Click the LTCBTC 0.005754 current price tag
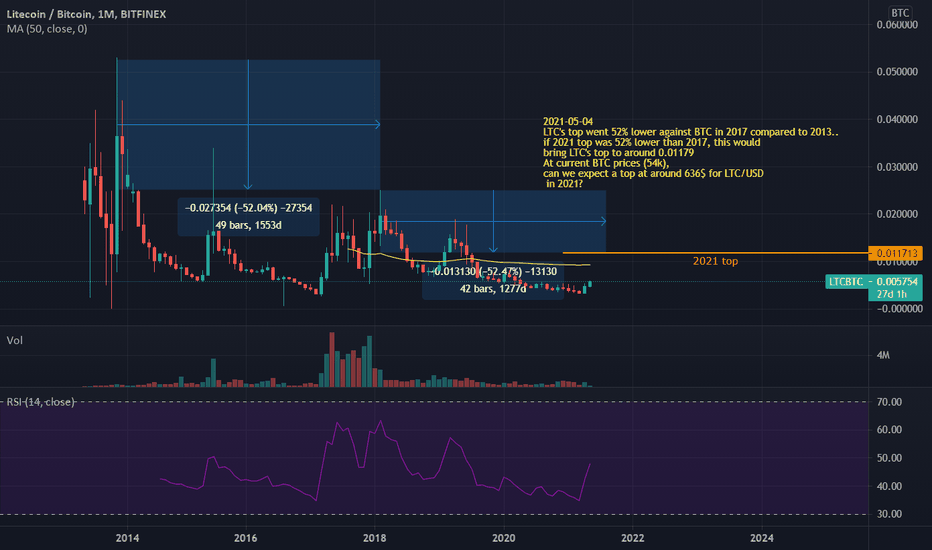This screenshot has height=550, width=932. pos(874,281)
